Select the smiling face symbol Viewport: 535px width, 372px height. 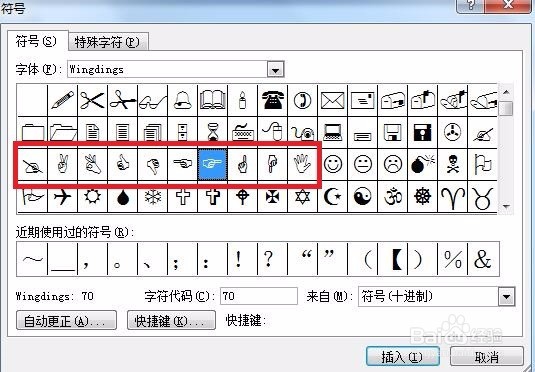click(333, 164)
